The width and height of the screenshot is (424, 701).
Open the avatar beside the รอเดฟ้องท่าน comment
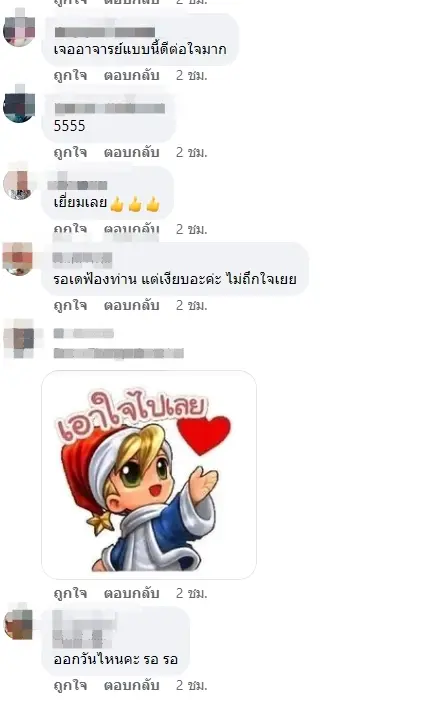point(18,258)
